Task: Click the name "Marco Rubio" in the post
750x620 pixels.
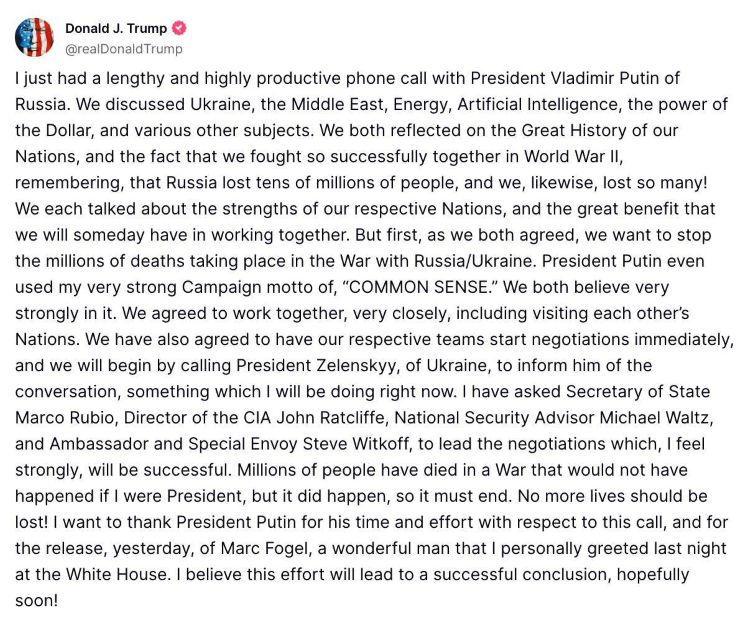Action: click(x=65, y=418)
